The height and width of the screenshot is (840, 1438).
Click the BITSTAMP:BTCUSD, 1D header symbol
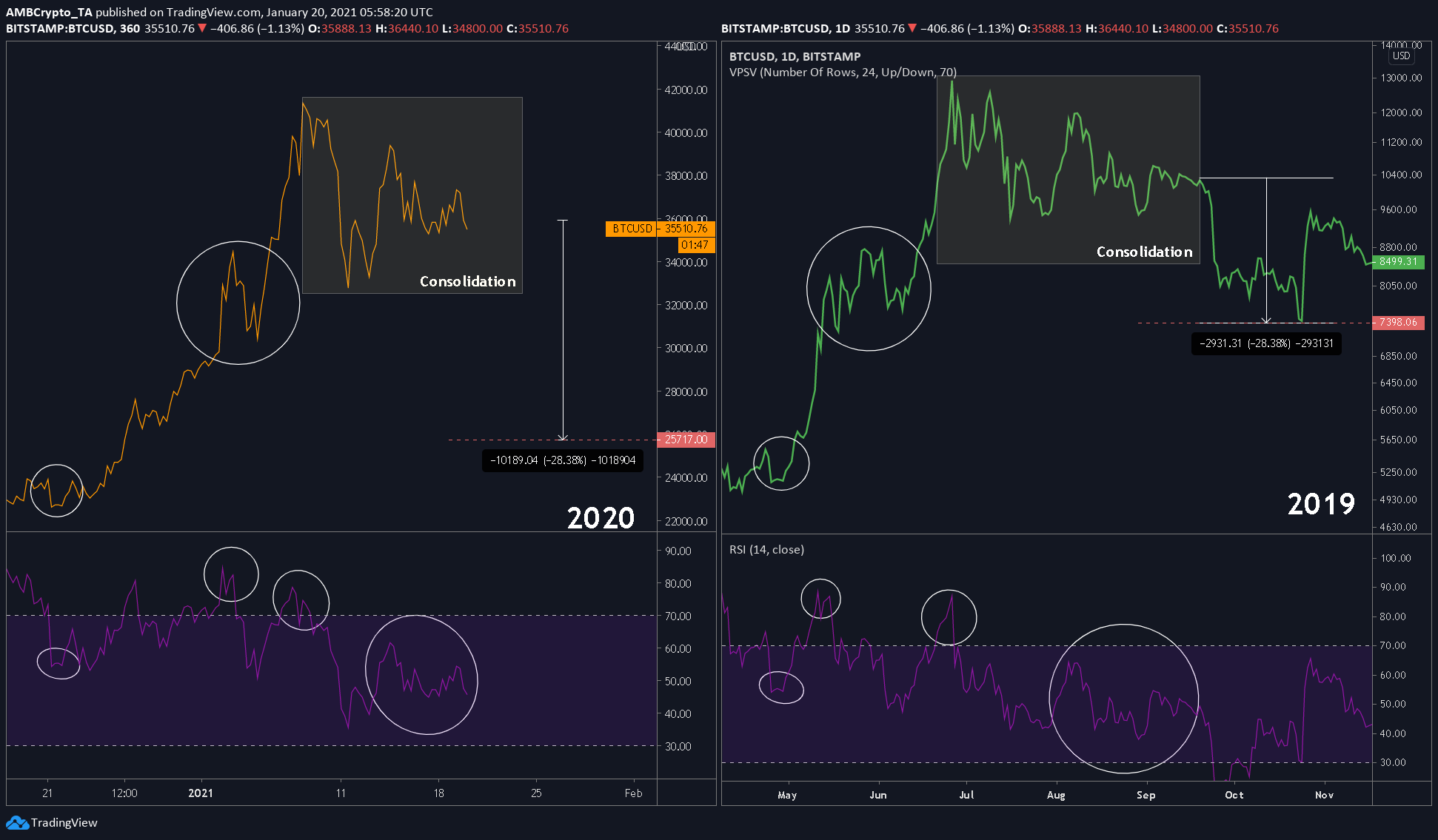(x=786, y=28)
